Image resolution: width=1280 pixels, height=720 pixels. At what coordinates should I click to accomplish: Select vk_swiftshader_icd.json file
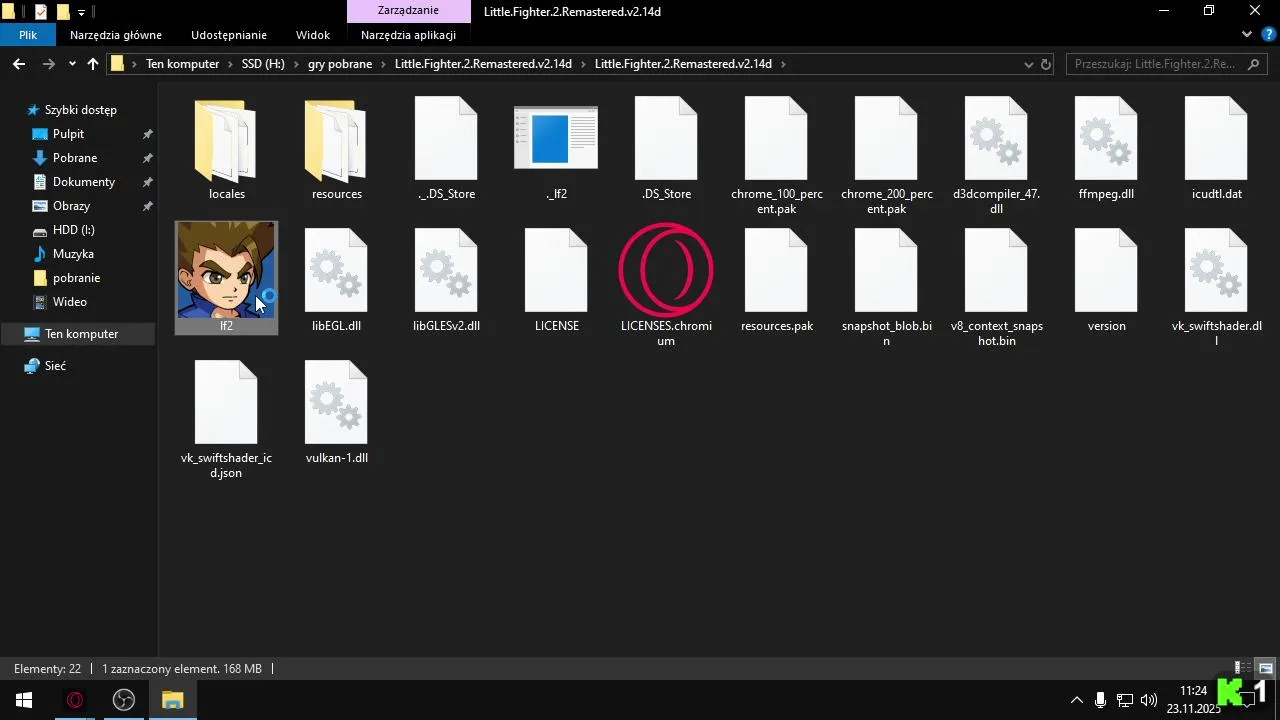[x=226, y=420]
